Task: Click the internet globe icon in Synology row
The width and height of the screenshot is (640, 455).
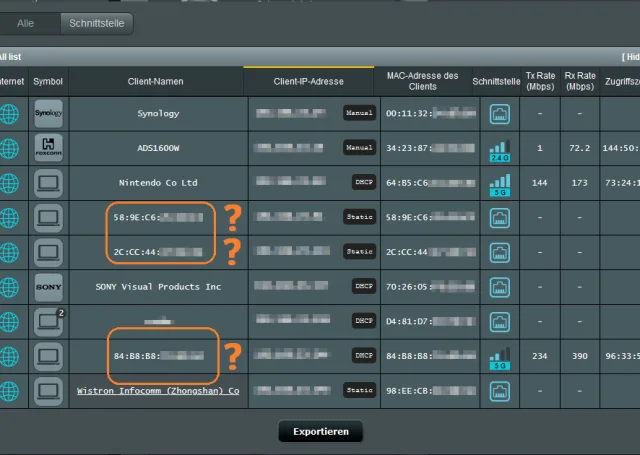Action: tap(9, 114)
